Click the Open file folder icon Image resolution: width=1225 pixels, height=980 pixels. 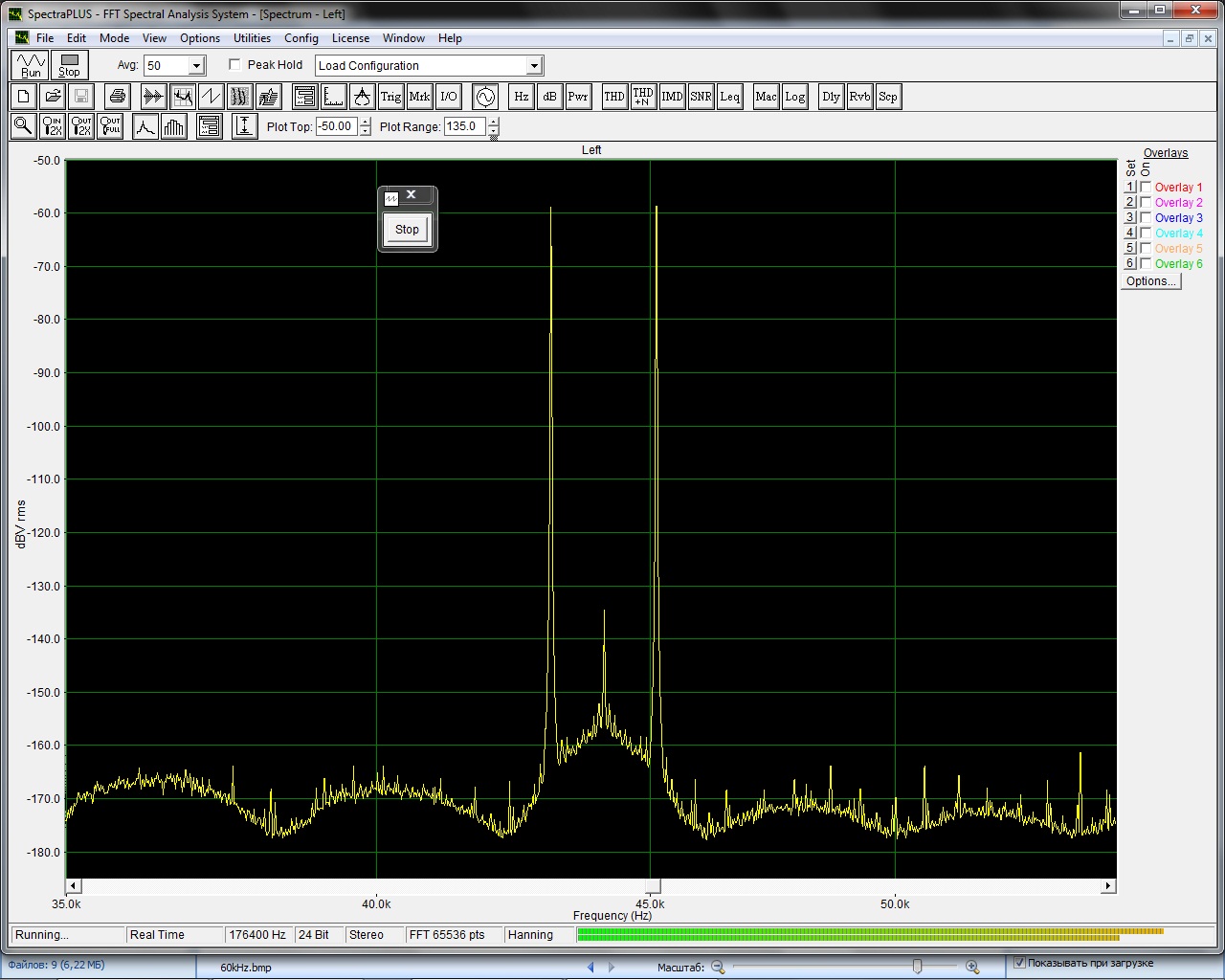(53, 97)
